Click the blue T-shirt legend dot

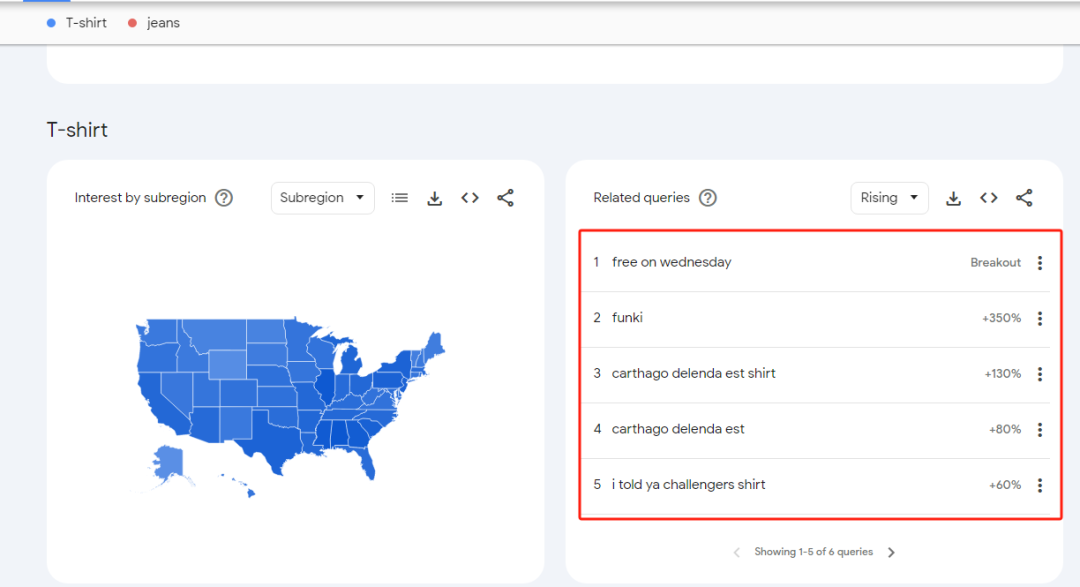51,23
